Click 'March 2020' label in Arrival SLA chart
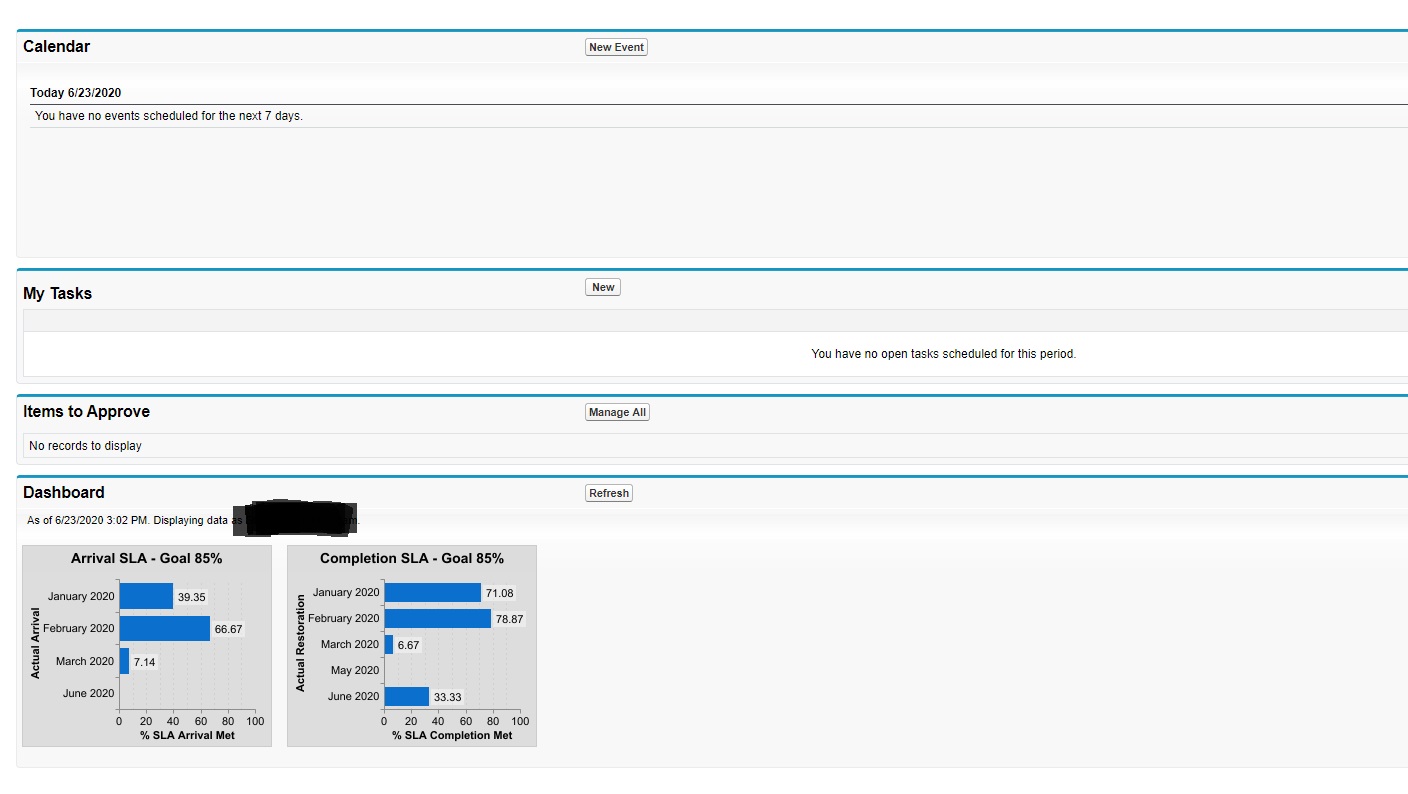 85,661
